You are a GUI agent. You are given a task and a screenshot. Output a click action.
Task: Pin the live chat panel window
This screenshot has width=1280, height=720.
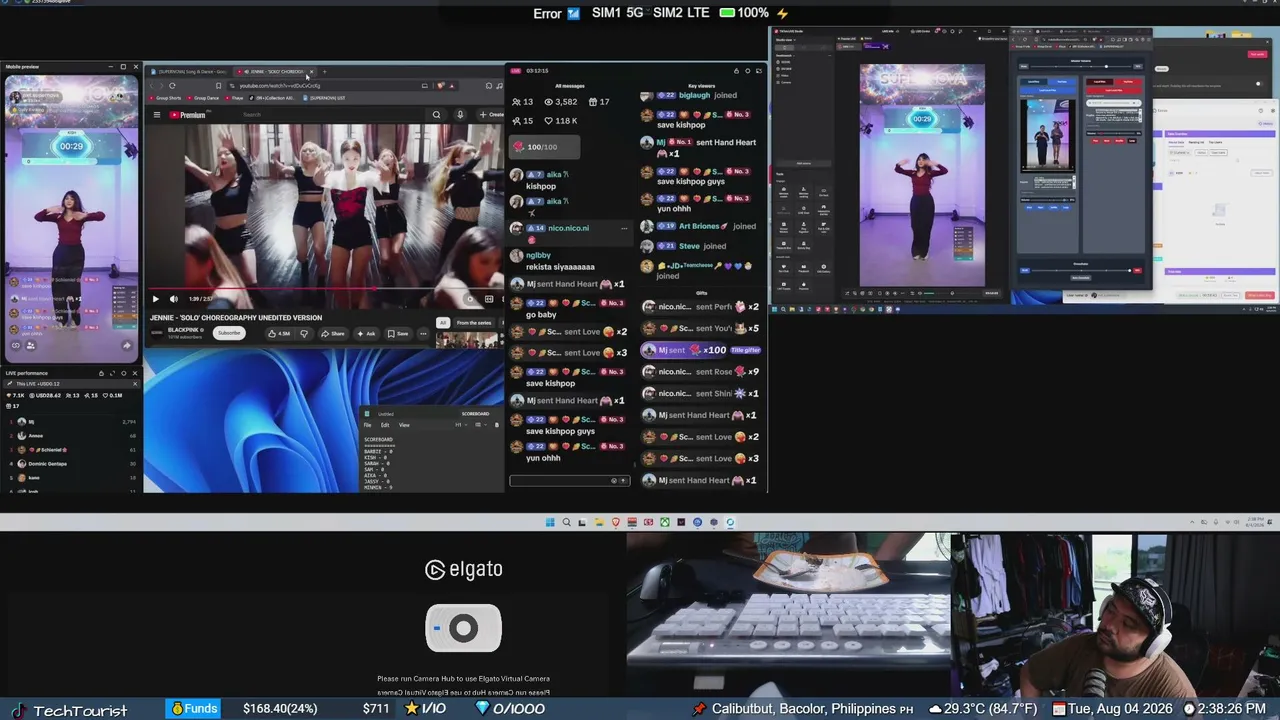[x=736, y=71]
